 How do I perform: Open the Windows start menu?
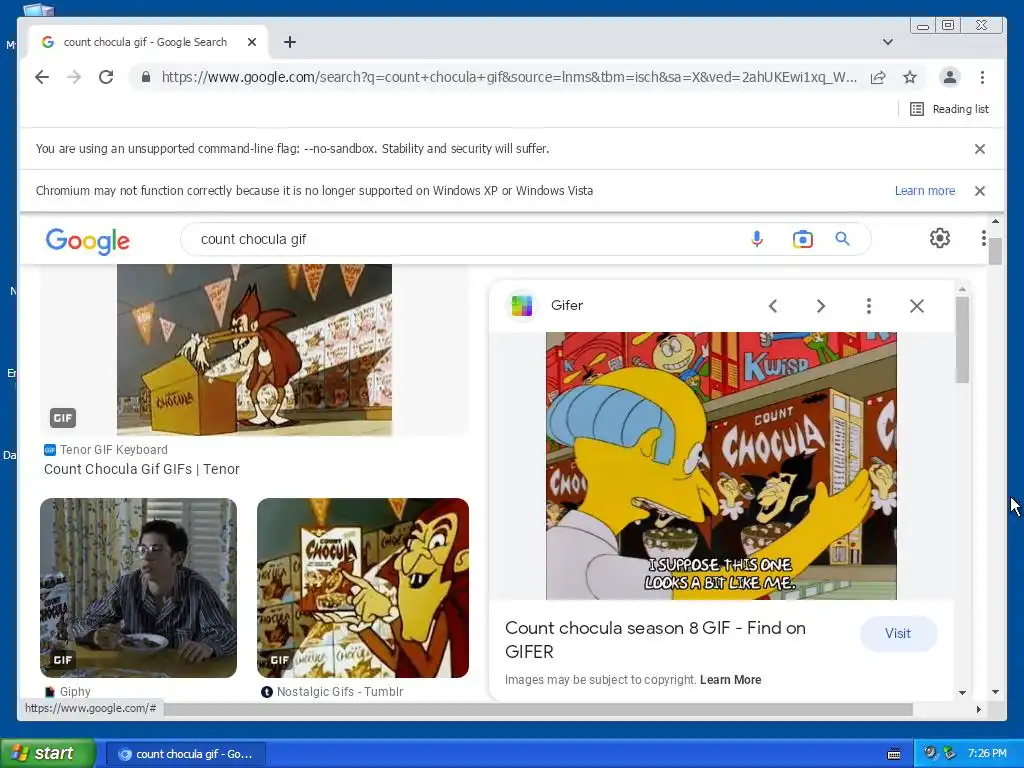coord(48,754)
